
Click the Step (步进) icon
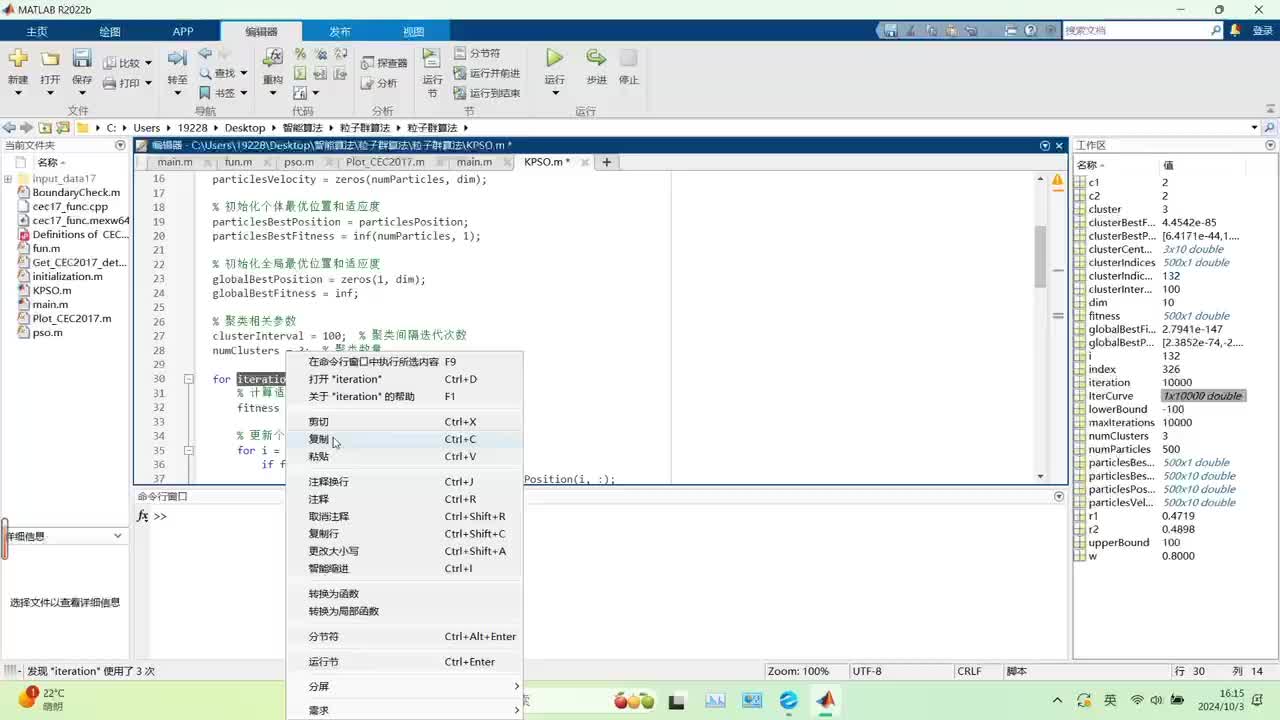tap(596, 60)
